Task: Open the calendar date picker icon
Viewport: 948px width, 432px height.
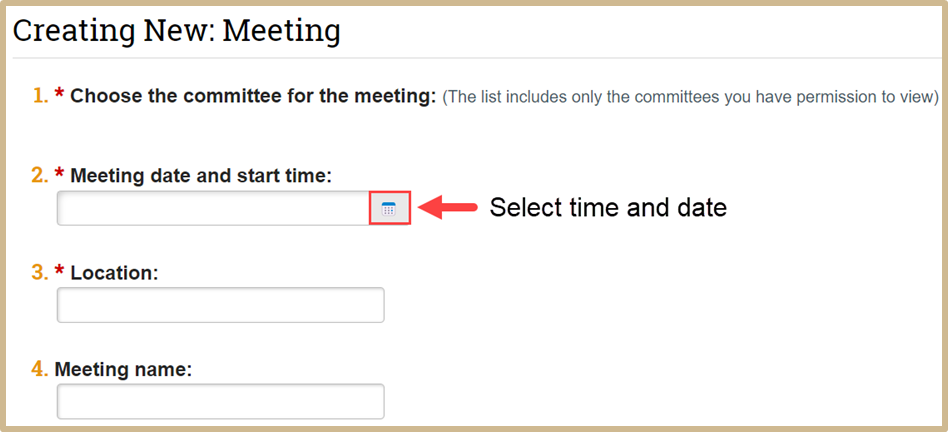Action: pos(389,208)
